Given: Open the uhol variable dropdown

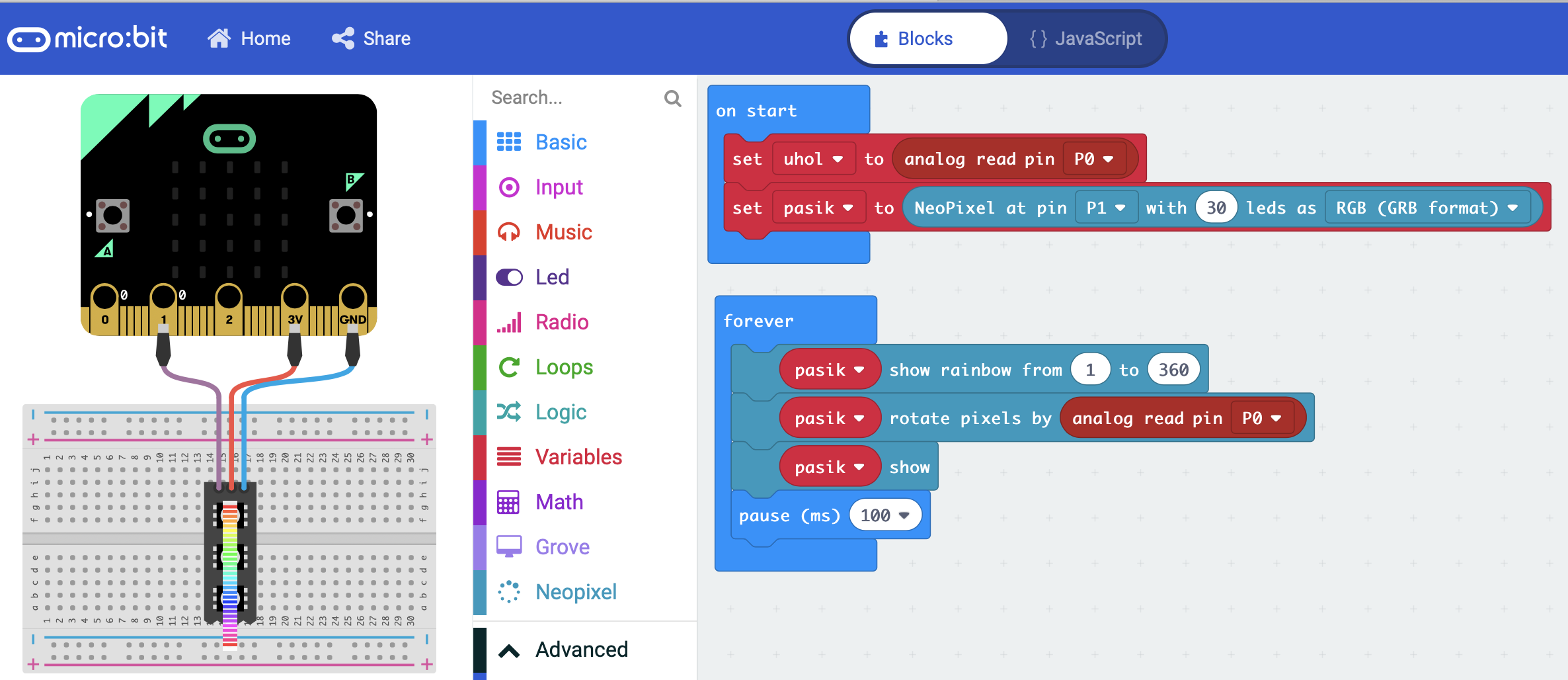Looking at the screenshot, I should tap(812, 159).
